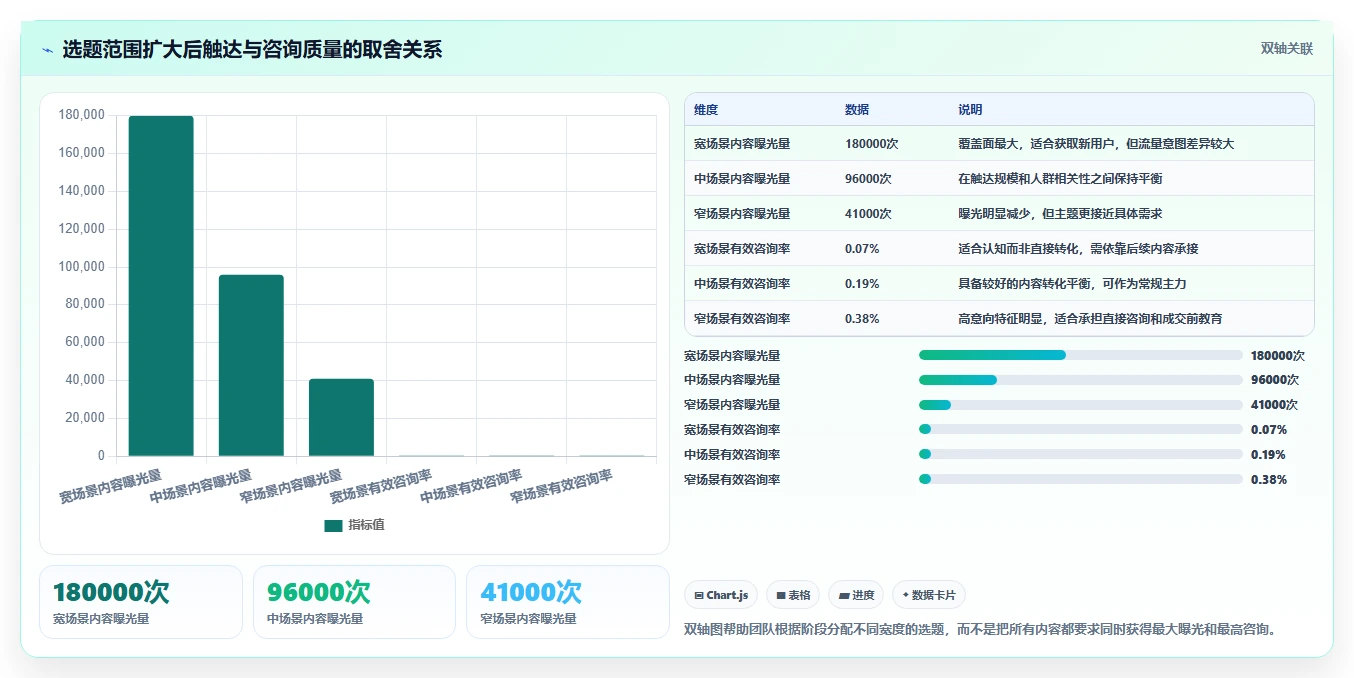Click the 宽场景有效咨询率 progress bar

pyautogui.click(x=1080, y=430)
